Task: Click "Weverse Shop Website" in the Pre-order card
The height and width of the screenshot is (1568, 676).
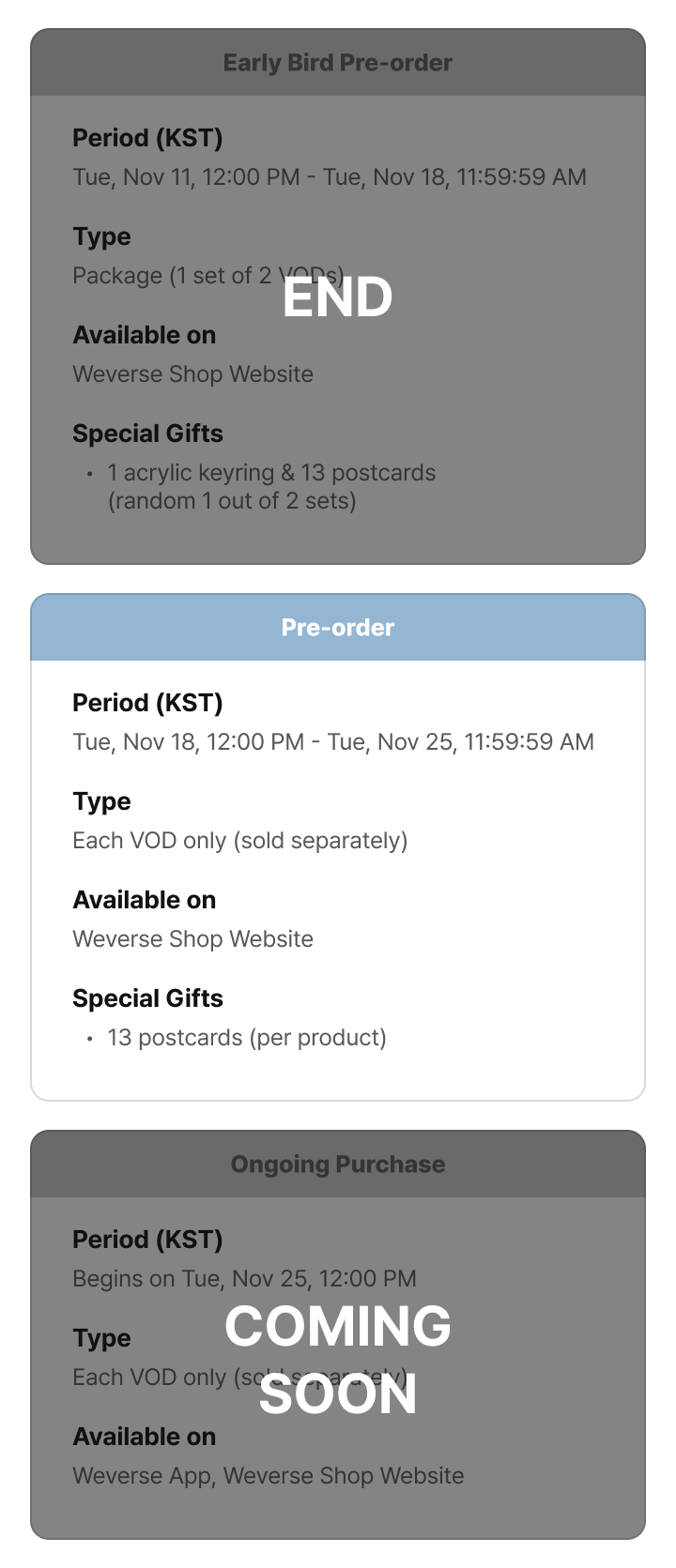Action: [192, 939]
